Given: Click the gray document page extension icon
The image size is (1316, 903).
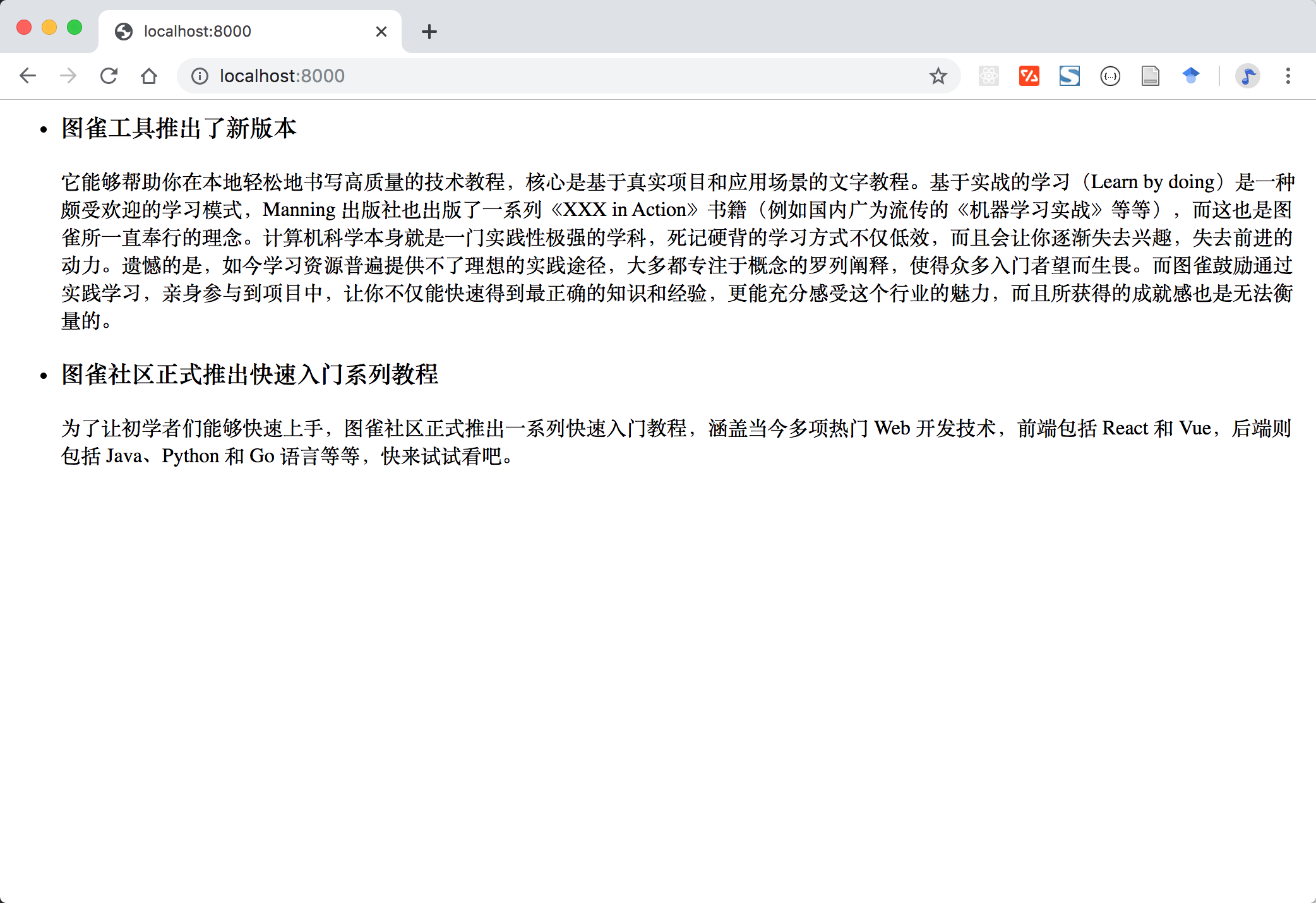Looking at the screenshot, I should coord(1150,76).
